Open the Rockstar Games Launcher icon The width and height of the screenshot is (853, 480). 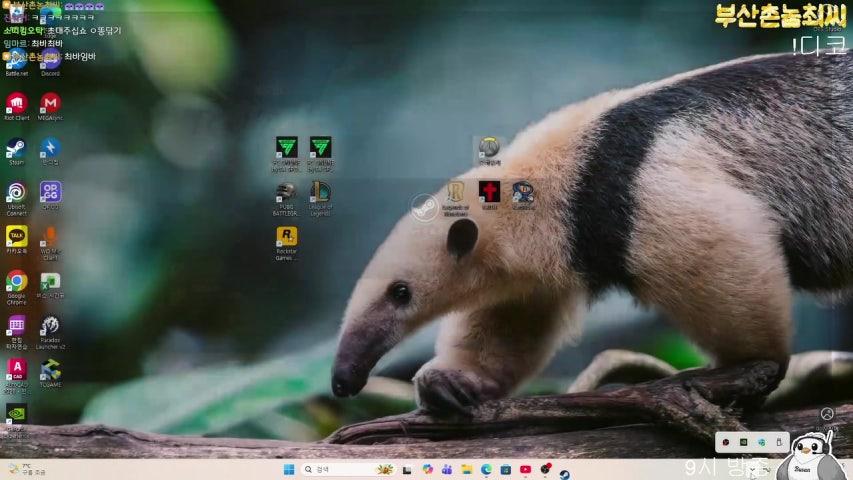(x=286, y=237)
